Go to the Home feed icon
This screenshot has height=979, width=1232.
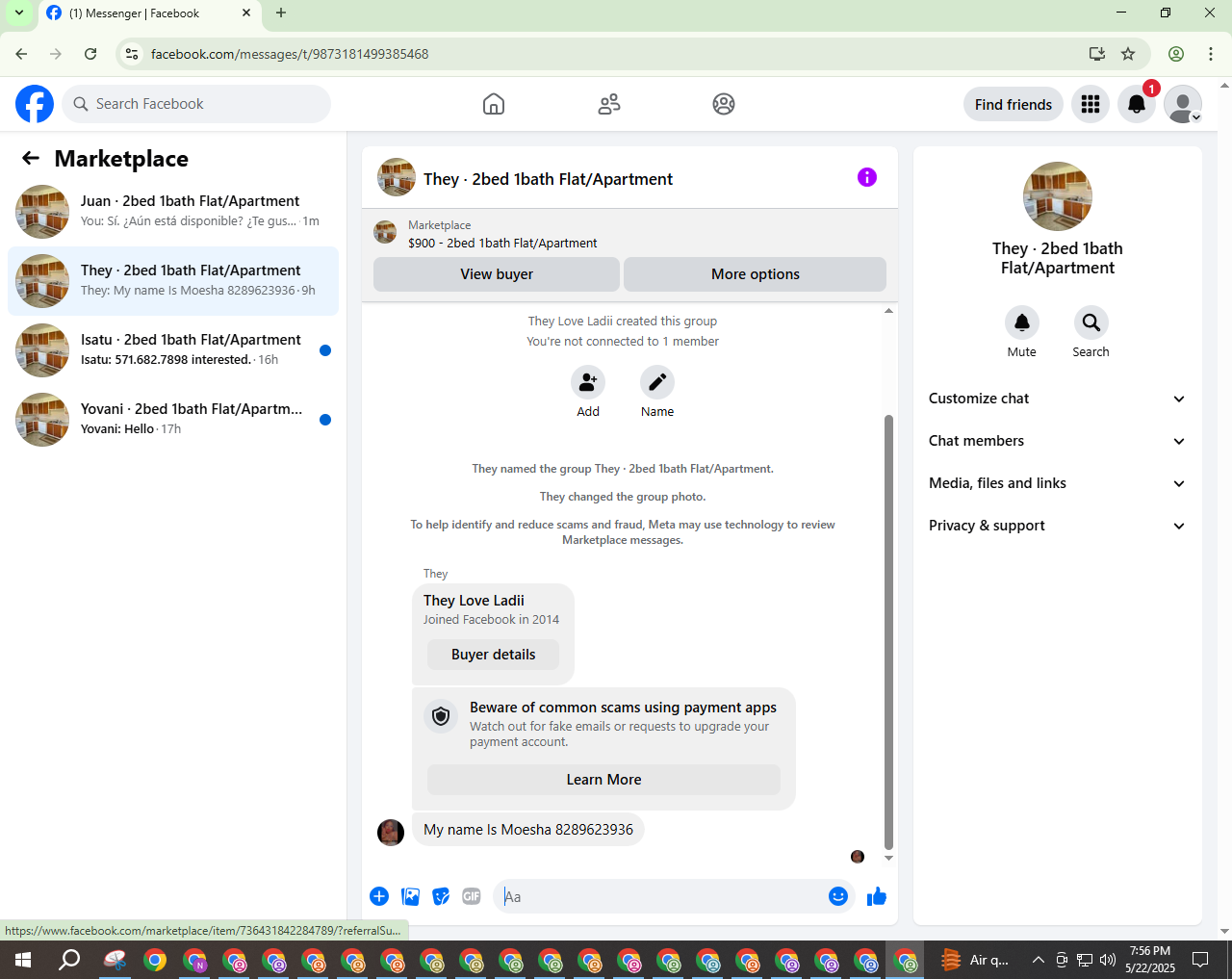point(494,104)
